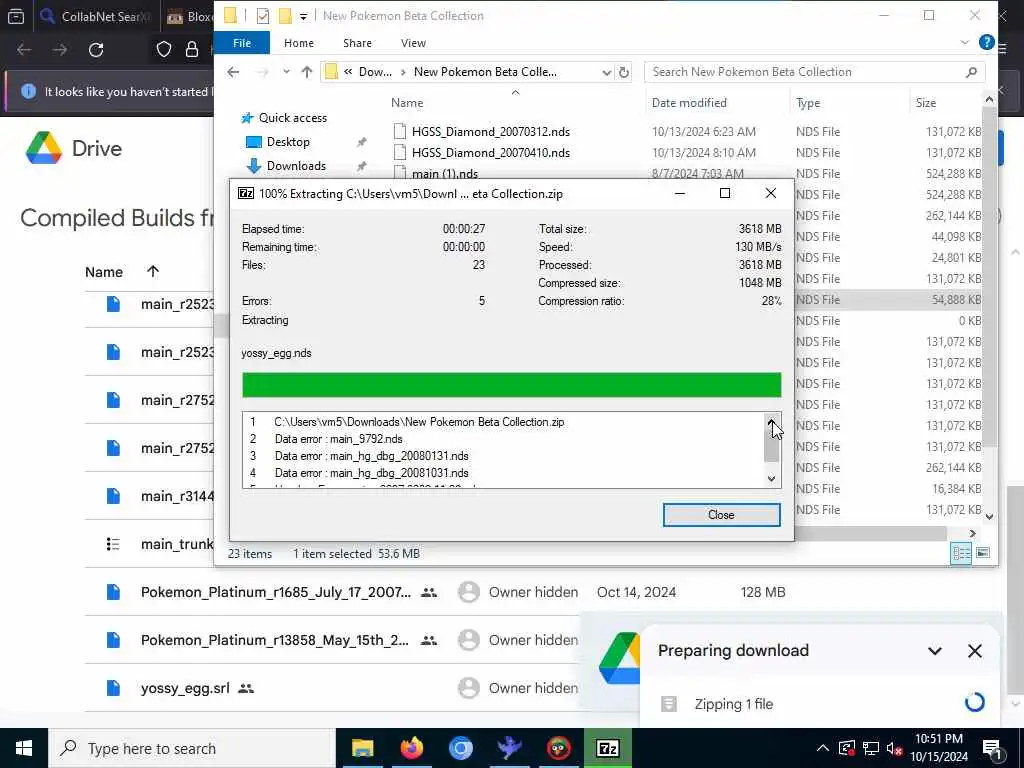Click the muted volume tray icon
Screen dimensions: 1024x768
pyautogui.click(x=894, y=748)
